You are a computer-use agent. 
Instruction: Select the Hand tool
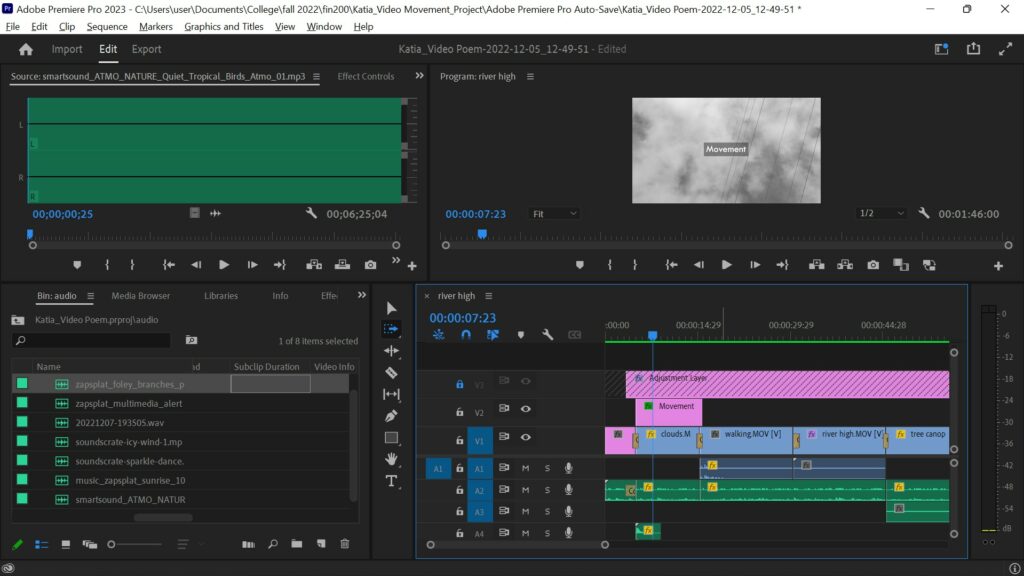point(391,459)
